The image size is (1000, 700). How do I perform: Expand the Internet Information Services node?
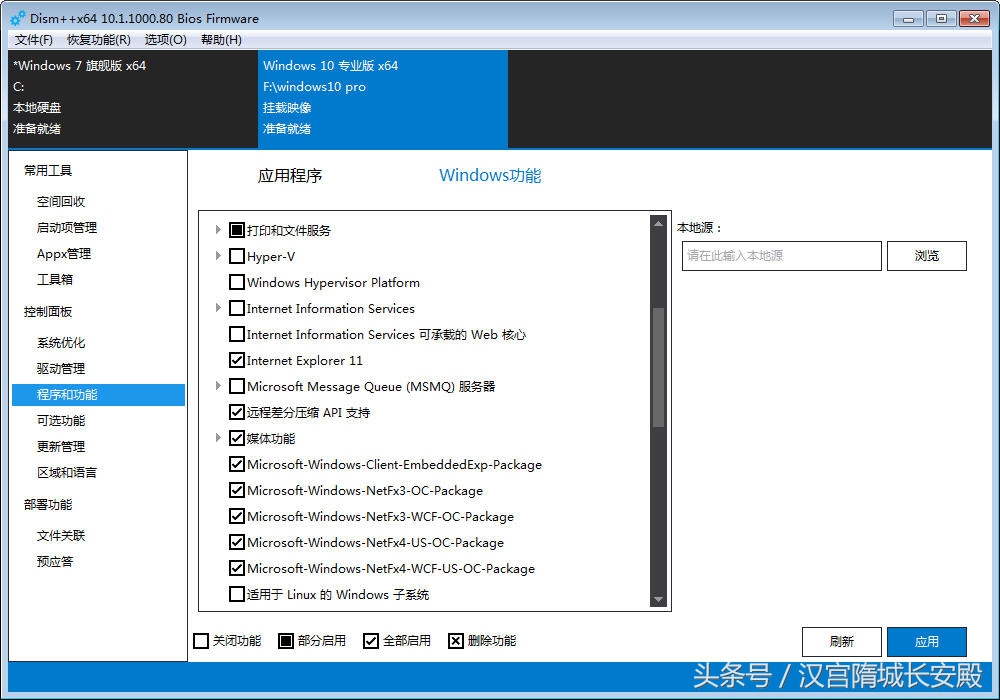click(x=217, y=308)
